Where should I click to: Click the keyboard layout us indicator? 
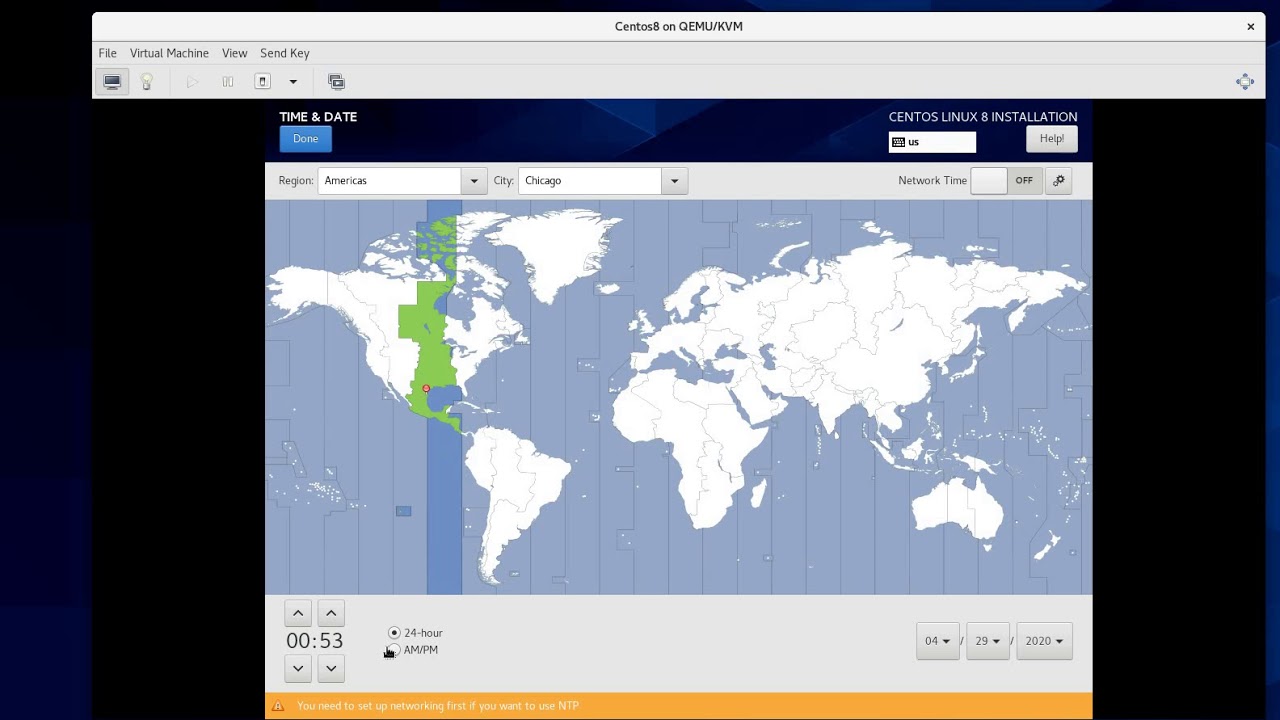pyautogui.click(x=932, y=142)
